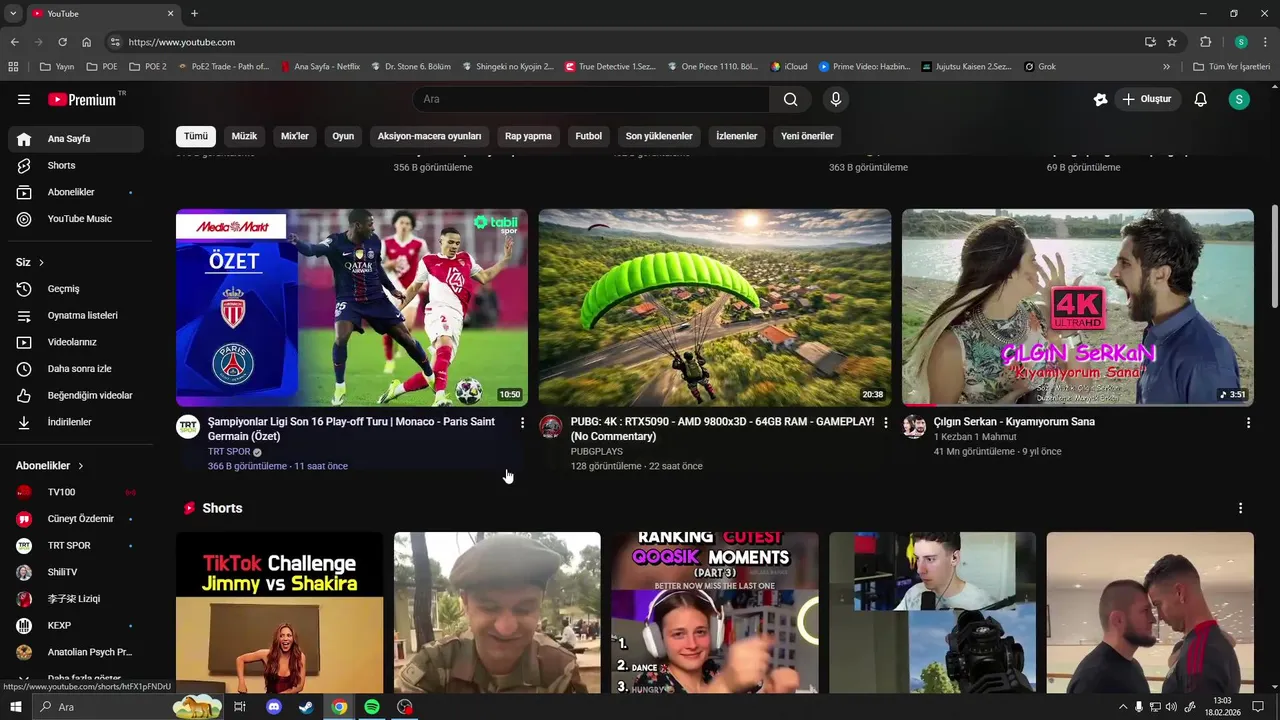Viewport: 1280px width, 720px height.
Task: Click the YouTube Premium logo
Action: pyautogui.click(x=84, y=99)
